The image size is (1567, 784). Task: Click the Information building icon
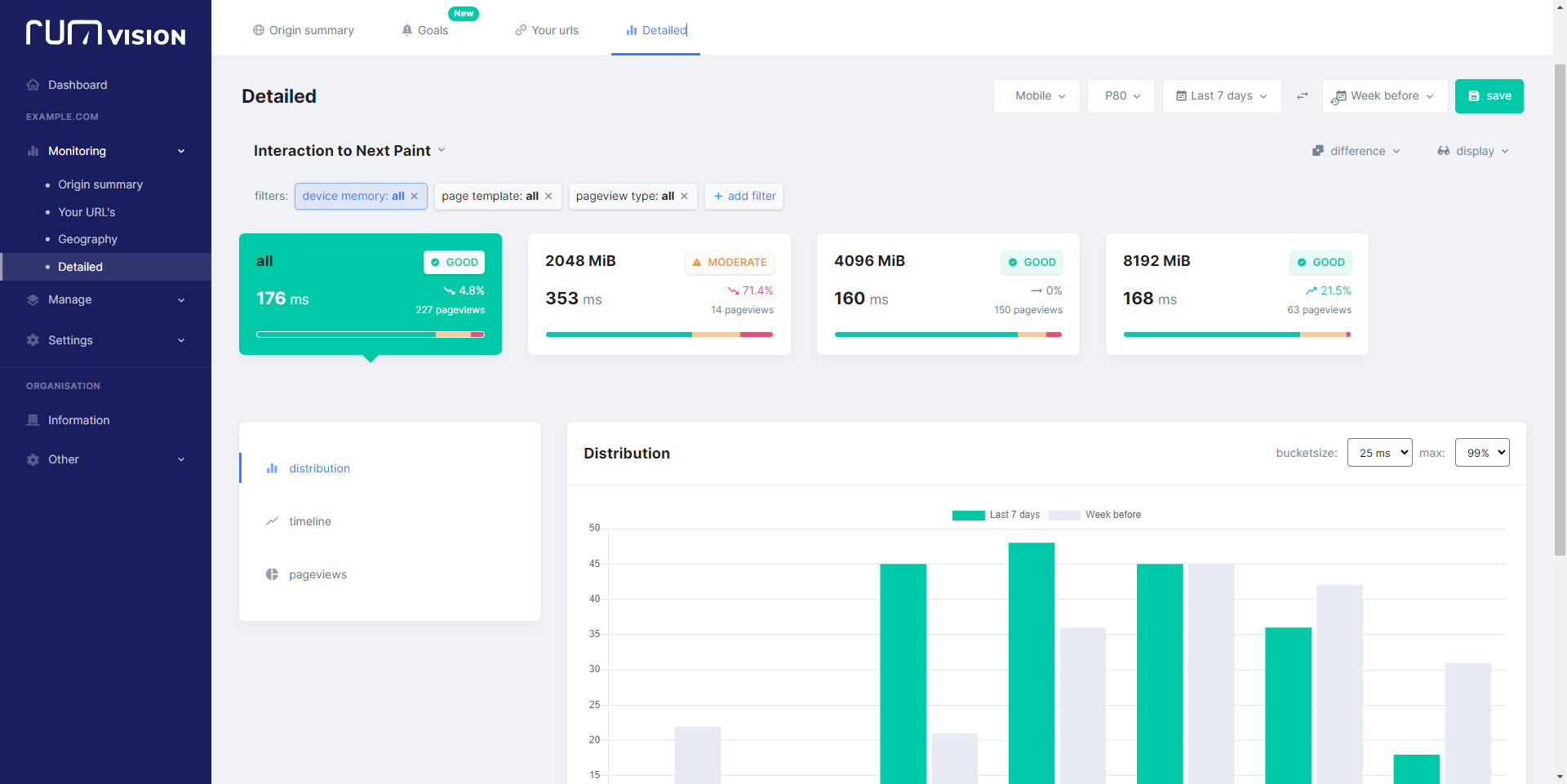click(33, 420)
